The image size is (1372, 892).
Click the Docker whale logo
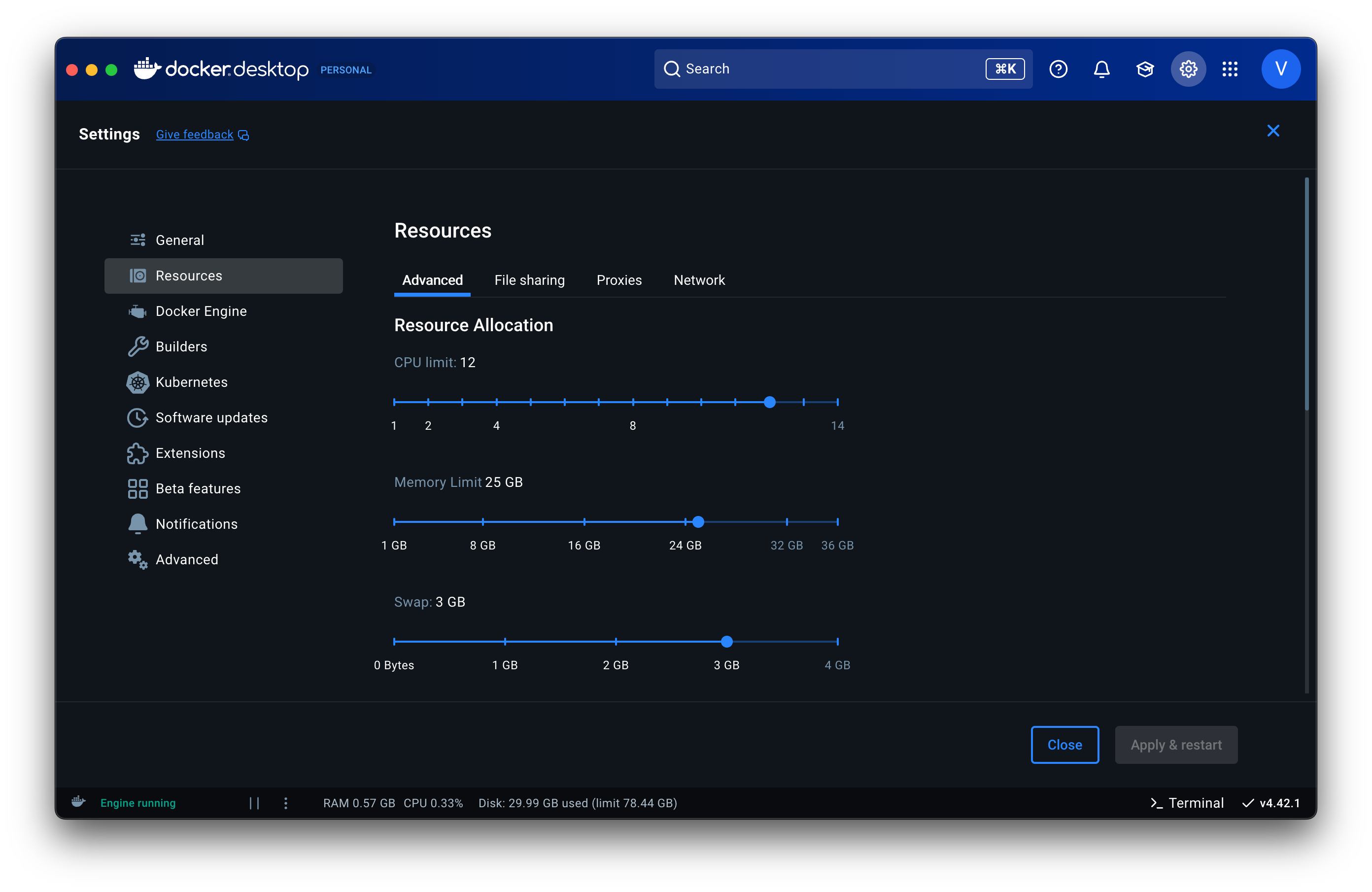click(x=147, y=68)
